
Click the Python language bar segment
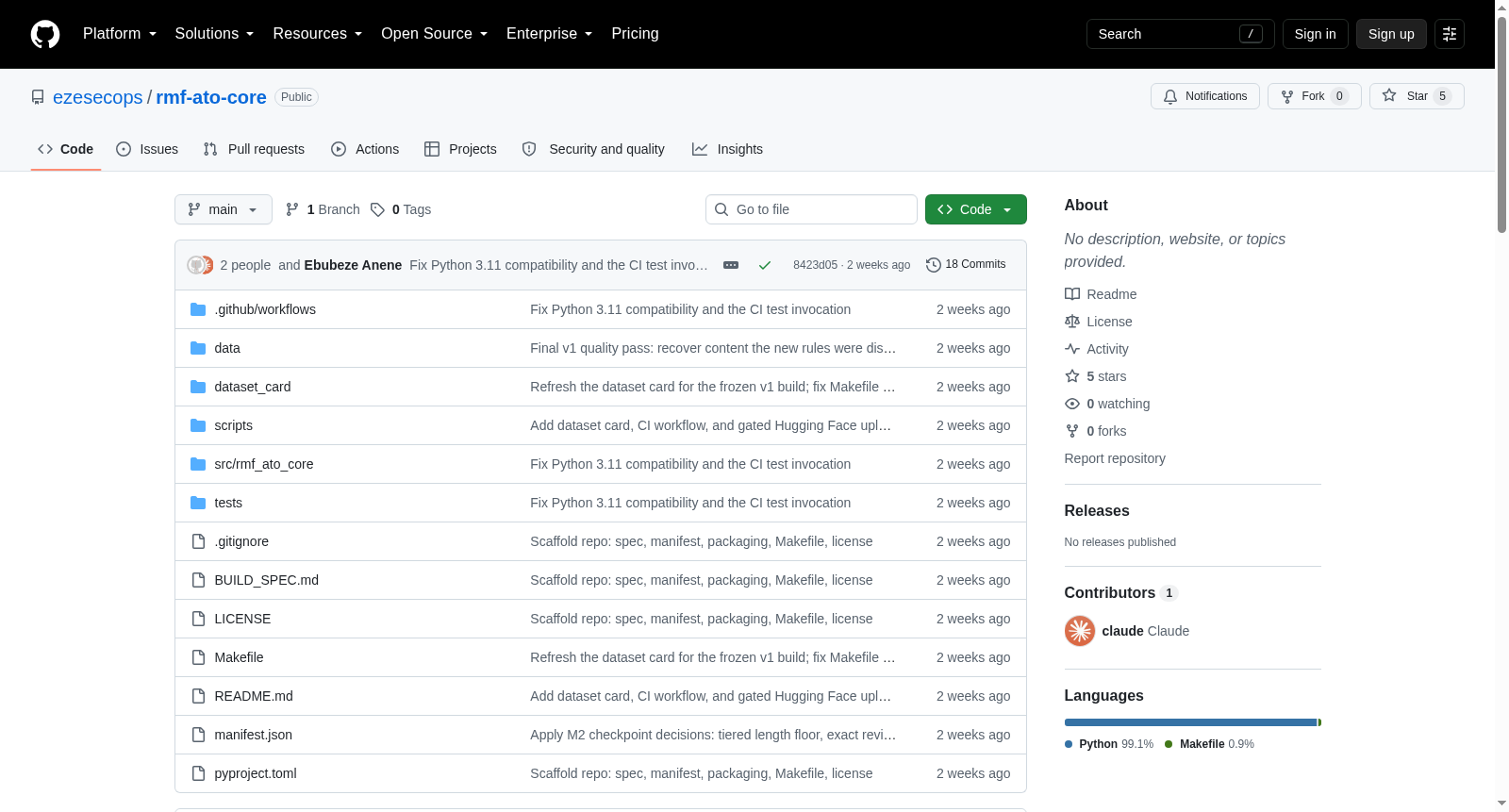[x=1190, y=722]
